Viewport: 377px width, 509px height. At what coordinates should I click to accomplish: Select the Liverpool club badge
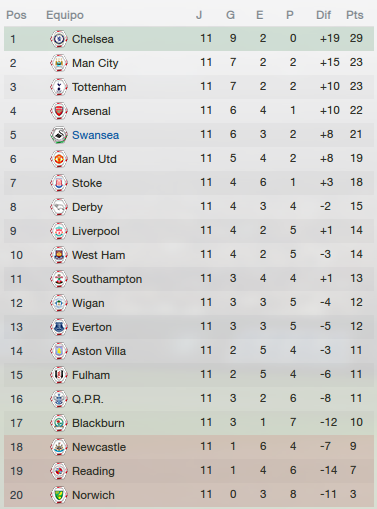click(59, 231)
